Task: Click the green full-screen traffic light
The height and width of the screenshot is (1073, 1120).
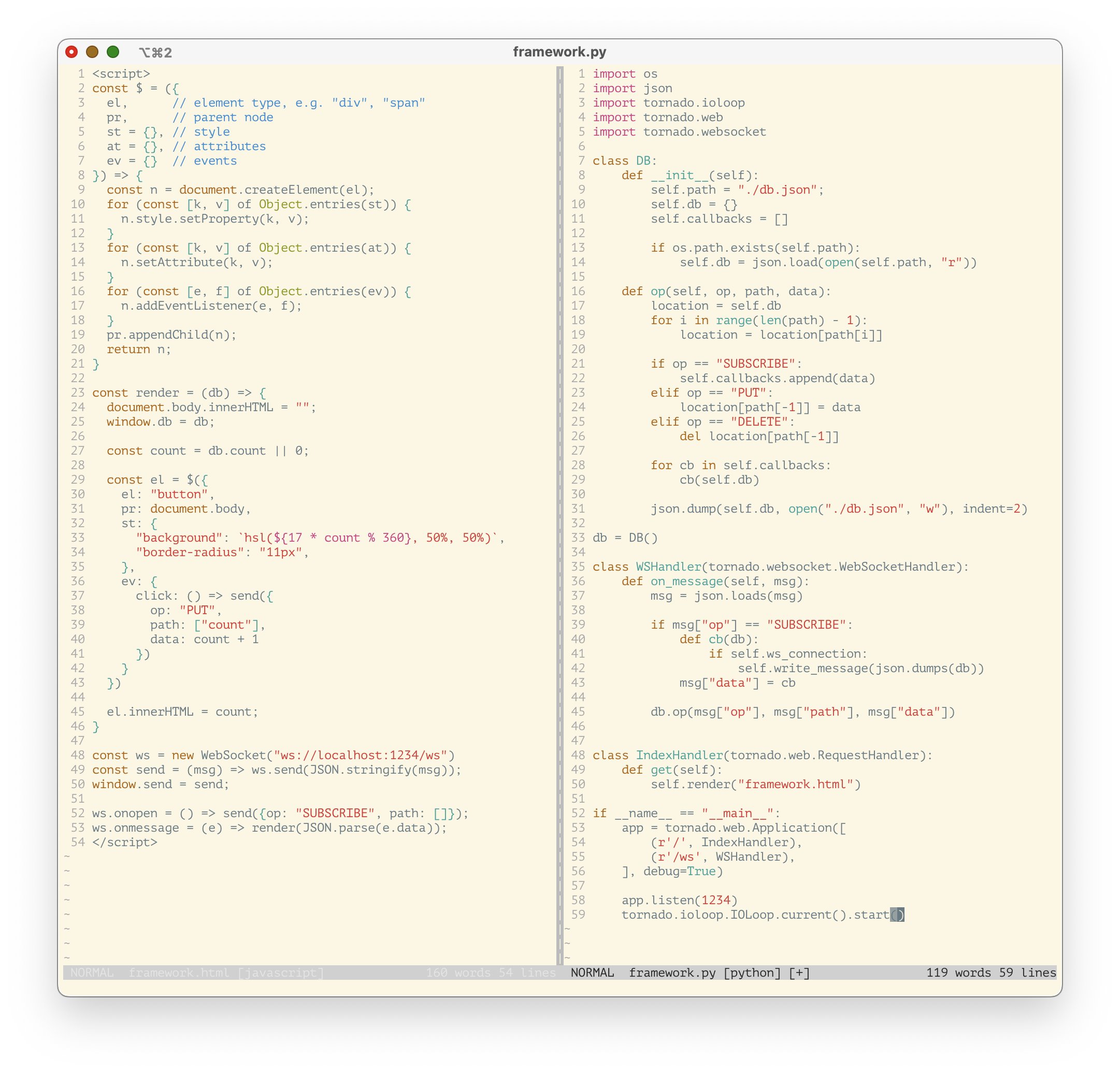Action: coord(113,52)
